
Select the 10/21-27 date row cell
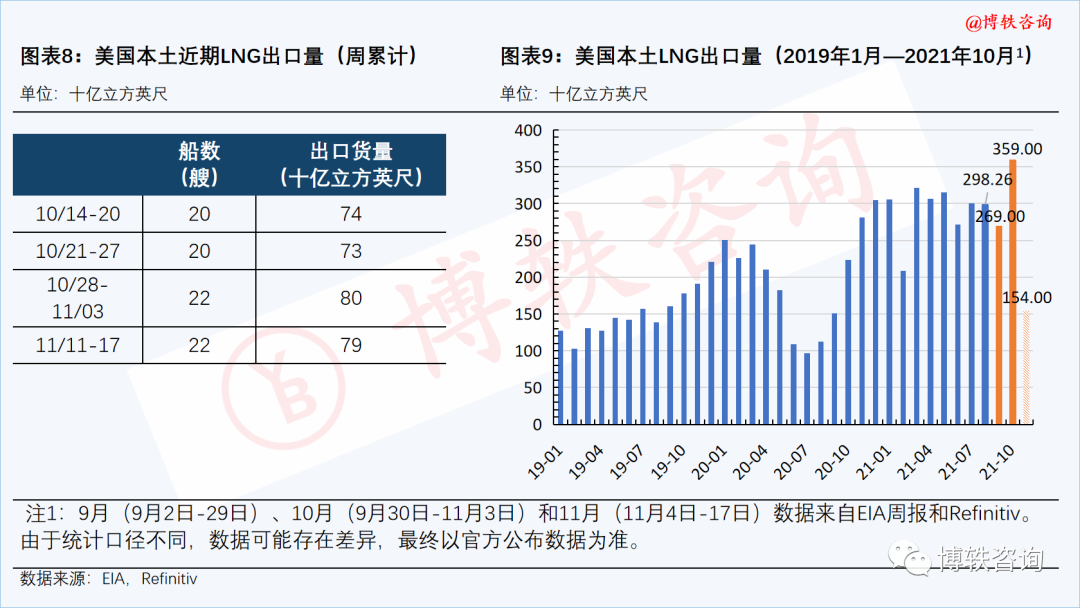tap(77, 251)
